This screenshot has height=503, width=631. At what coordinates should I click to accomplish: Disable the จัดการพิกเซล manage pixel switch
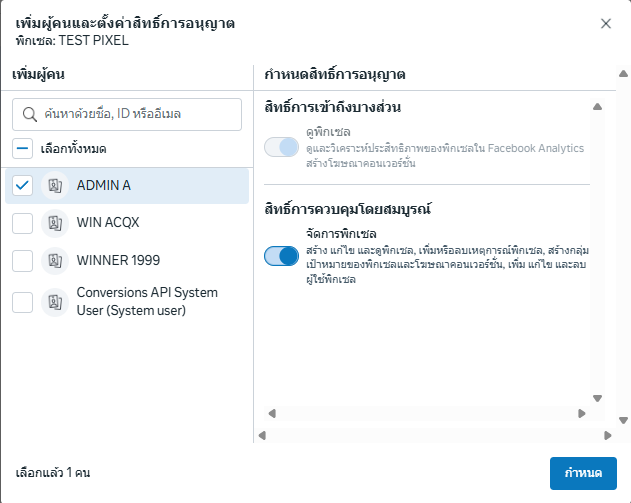[x=282, y=256]
